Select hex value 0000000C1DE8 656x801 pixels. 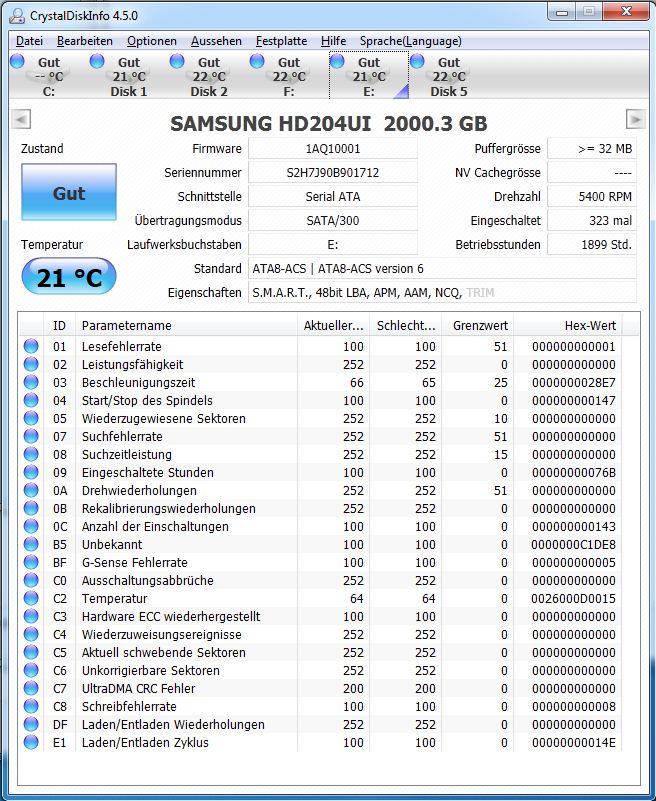point(573,544)
